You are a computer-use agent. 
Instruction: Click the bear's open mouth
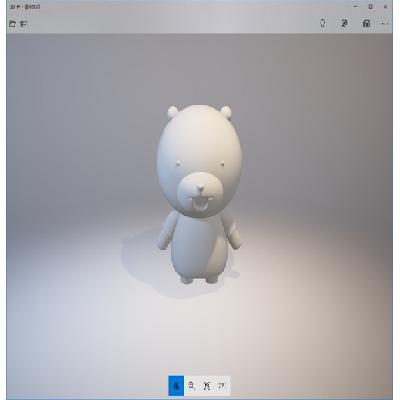coord(199,206)
